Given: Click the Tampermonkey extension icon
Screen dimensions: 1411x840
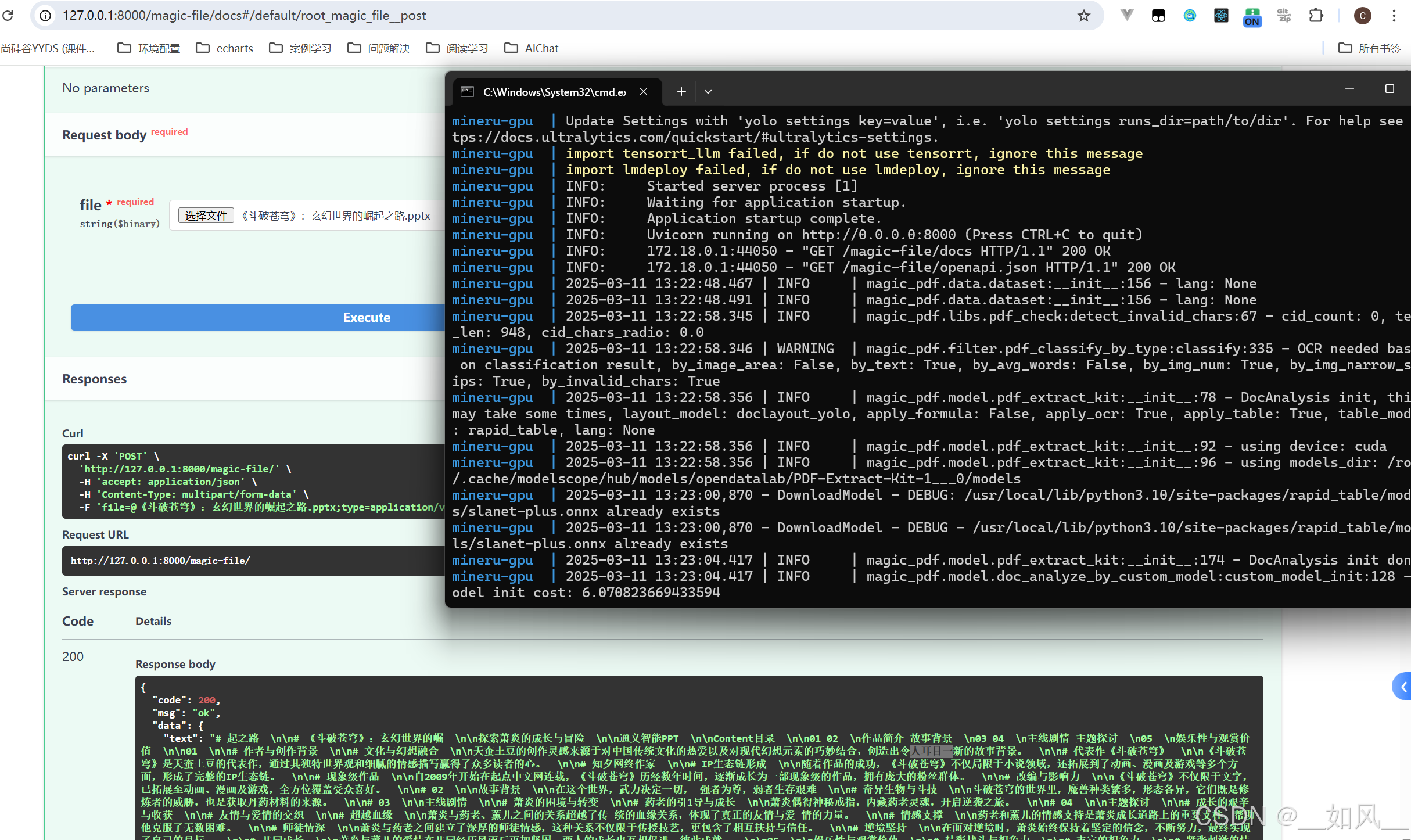Looking at the screenshot, I should click(1158, 16).
